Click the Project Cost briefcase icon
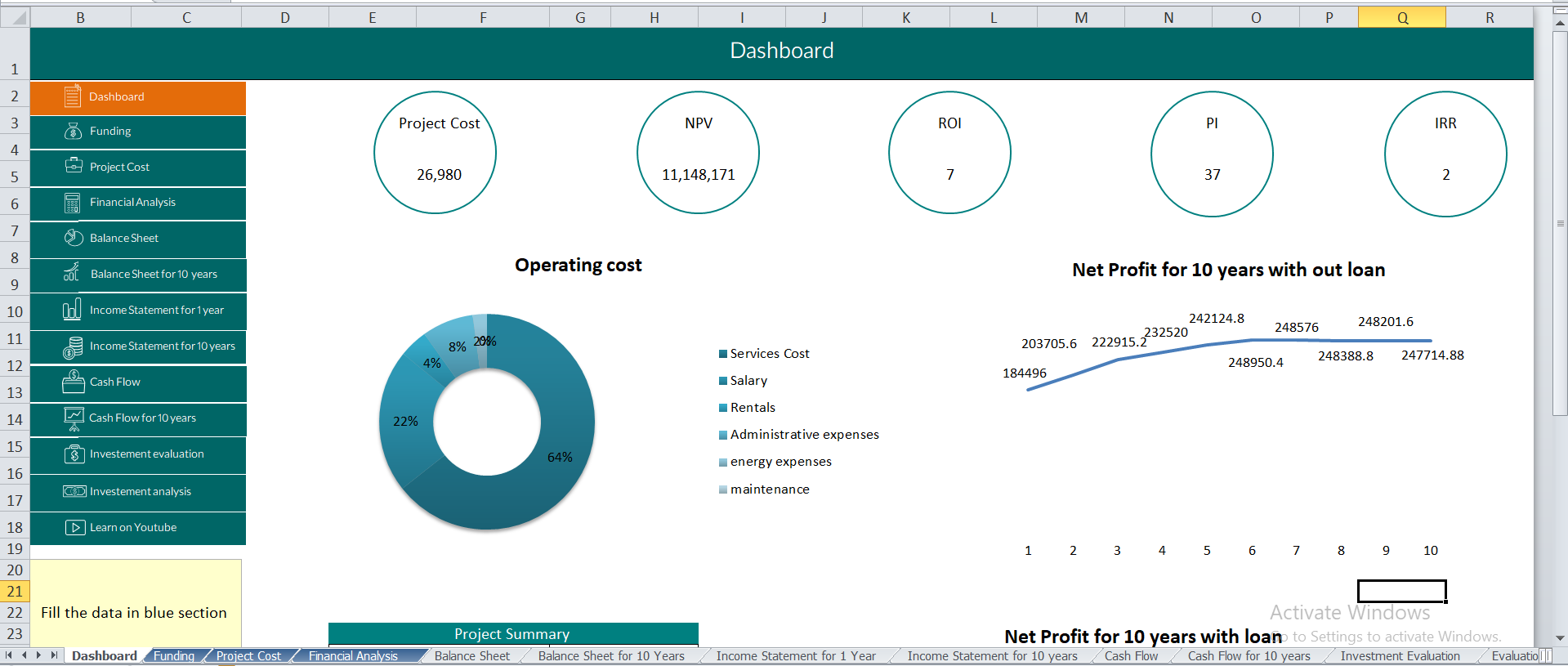 point(74,166)
